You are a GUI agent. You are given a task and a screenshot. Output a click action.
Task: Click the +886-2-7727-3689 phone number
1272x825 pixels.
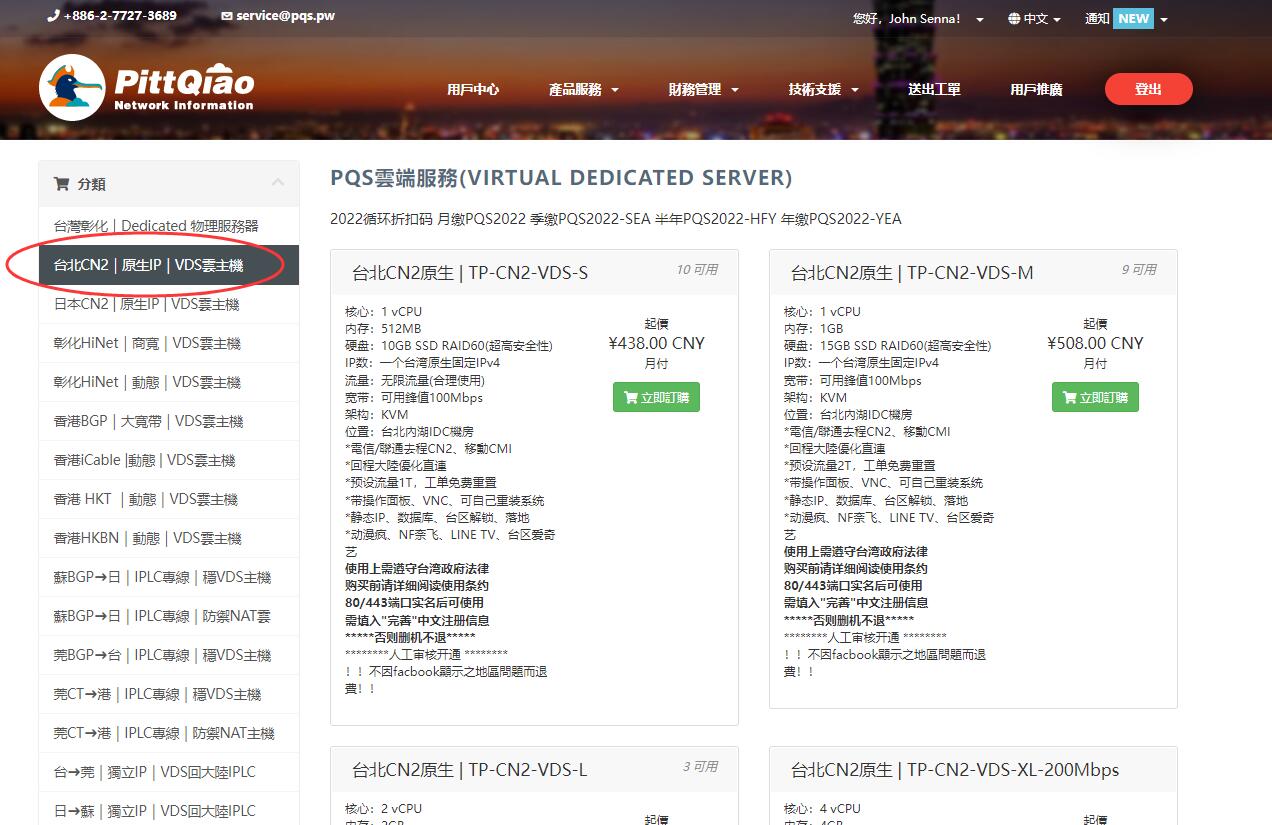[x=120, y=16]
